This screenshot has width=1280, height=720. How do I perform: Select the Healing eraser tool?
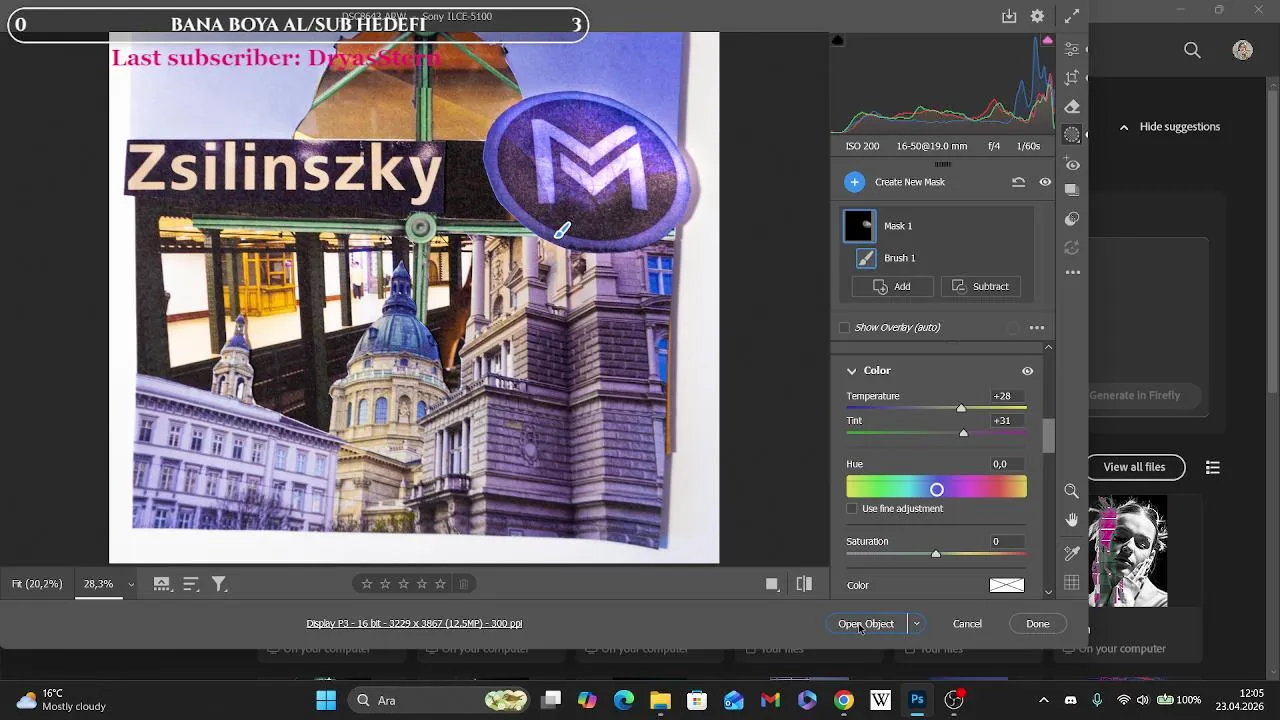click(x=1072, y=107)
